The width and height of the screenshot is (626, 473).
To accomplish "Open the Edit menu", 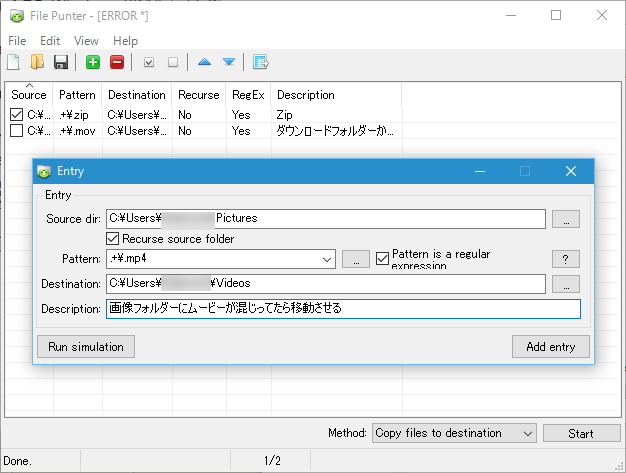I will tap(50, 41).
